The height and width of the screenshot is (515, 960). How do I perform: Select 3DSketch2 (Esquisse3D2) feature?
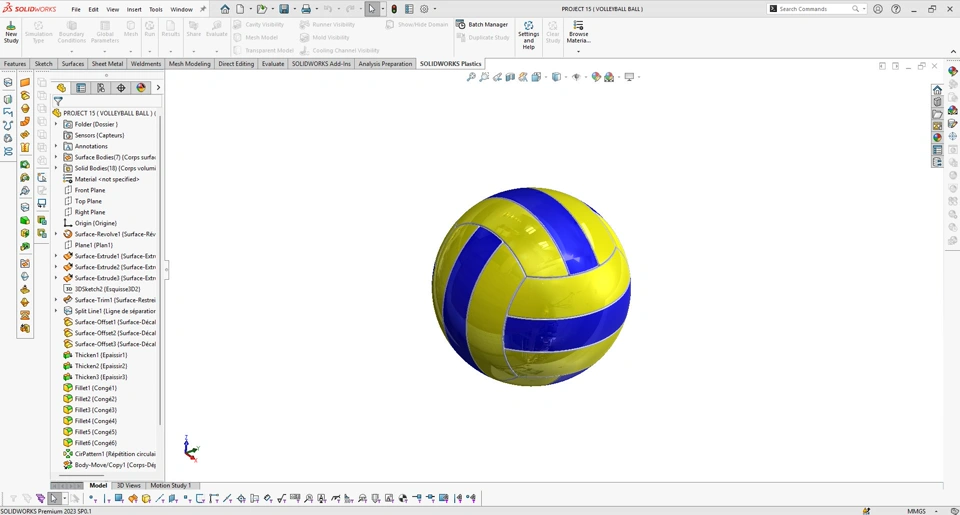click(107, 289)
